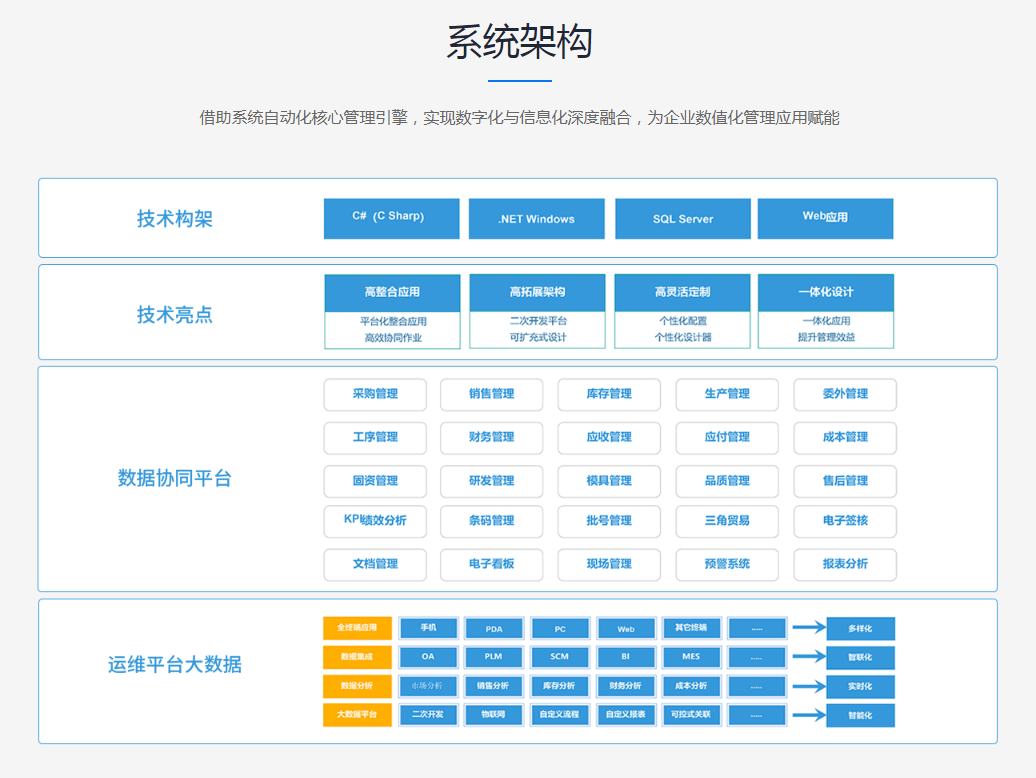This screenshot has width=1036, height=778.
Task: Click the 多样化 result tile
Action: pos(859,628)
